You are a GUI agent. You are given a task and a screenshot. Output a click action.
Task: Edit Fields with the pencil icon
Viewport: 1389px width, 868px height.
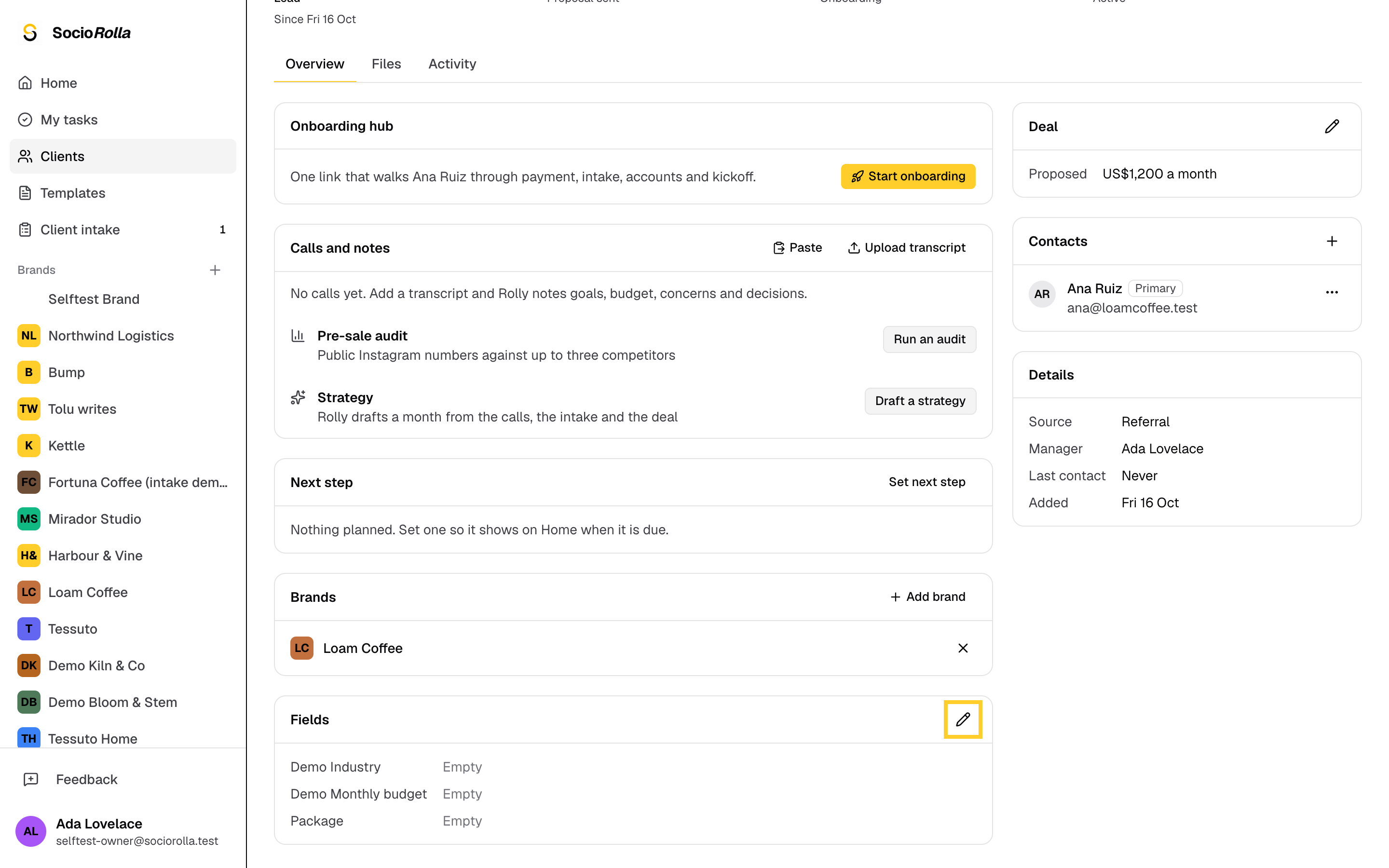pyautogui.click(x=963, y=719)
